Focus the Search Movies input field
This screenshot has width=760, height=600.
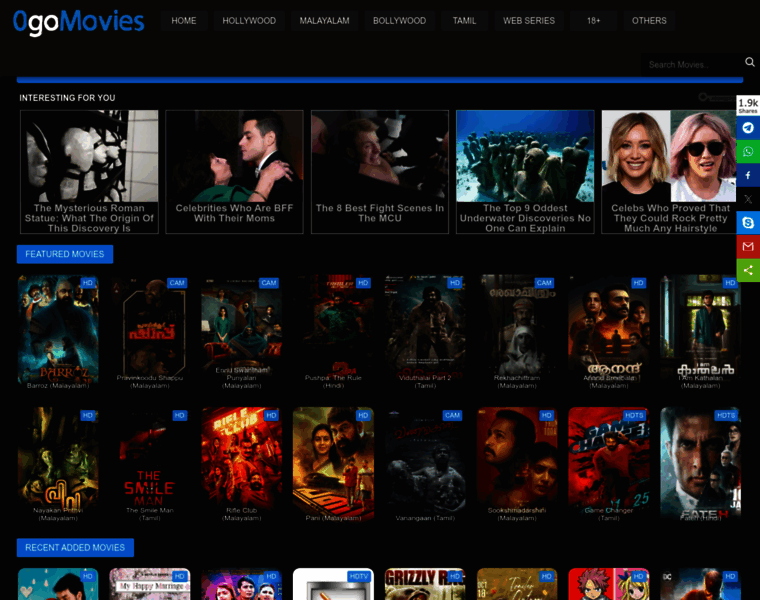(x=692, y=64)
